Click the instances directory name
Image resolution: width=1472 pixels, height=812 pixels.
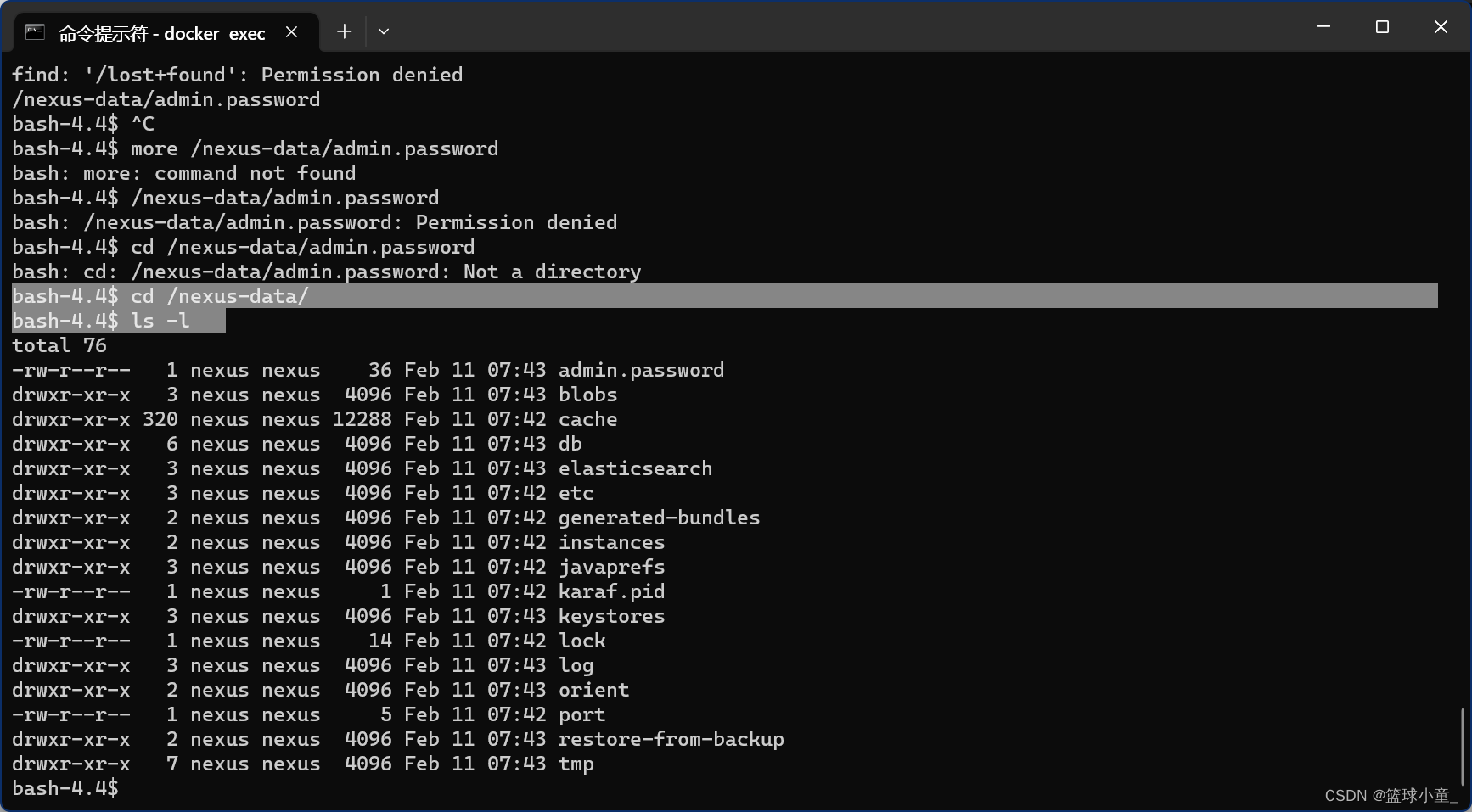pyautogui.click(x=611, y=542)
